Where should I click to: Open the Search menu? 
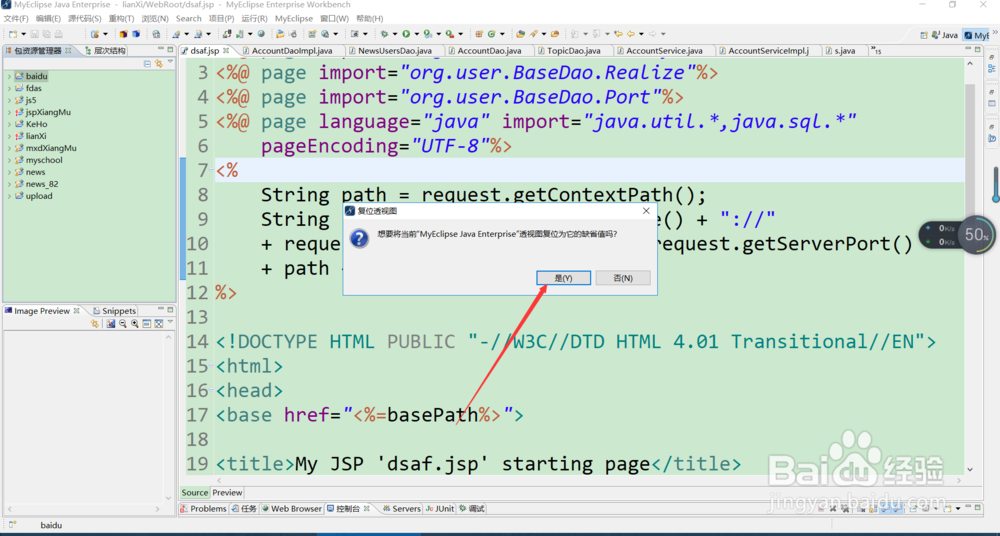(188, 19)
